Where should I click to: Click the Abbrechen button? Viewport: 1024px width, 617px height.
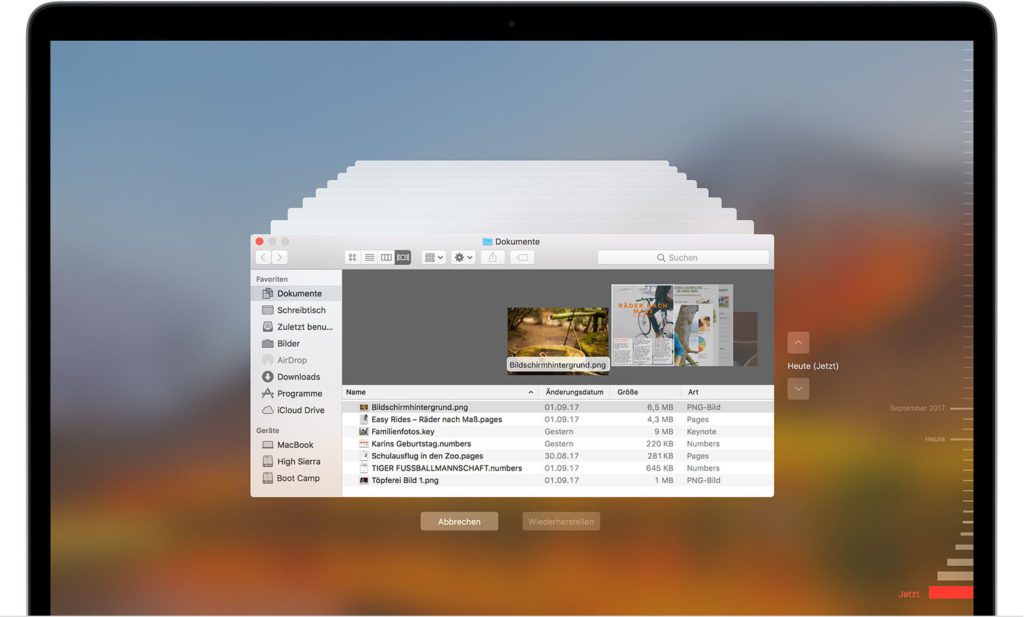[x=459, y=521]
